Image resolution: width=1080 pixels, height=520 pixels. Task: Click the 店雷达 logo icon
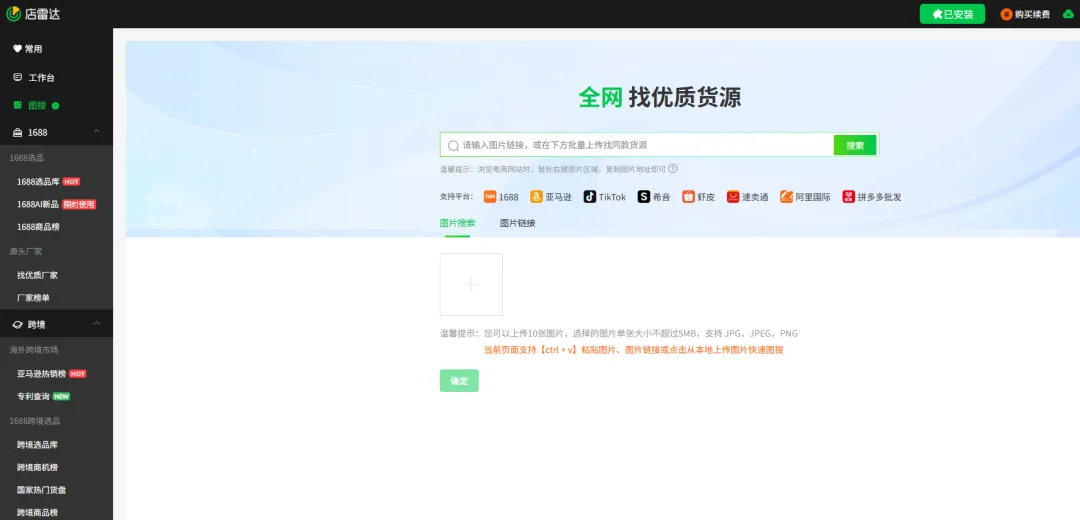click(x=13, y=14)
